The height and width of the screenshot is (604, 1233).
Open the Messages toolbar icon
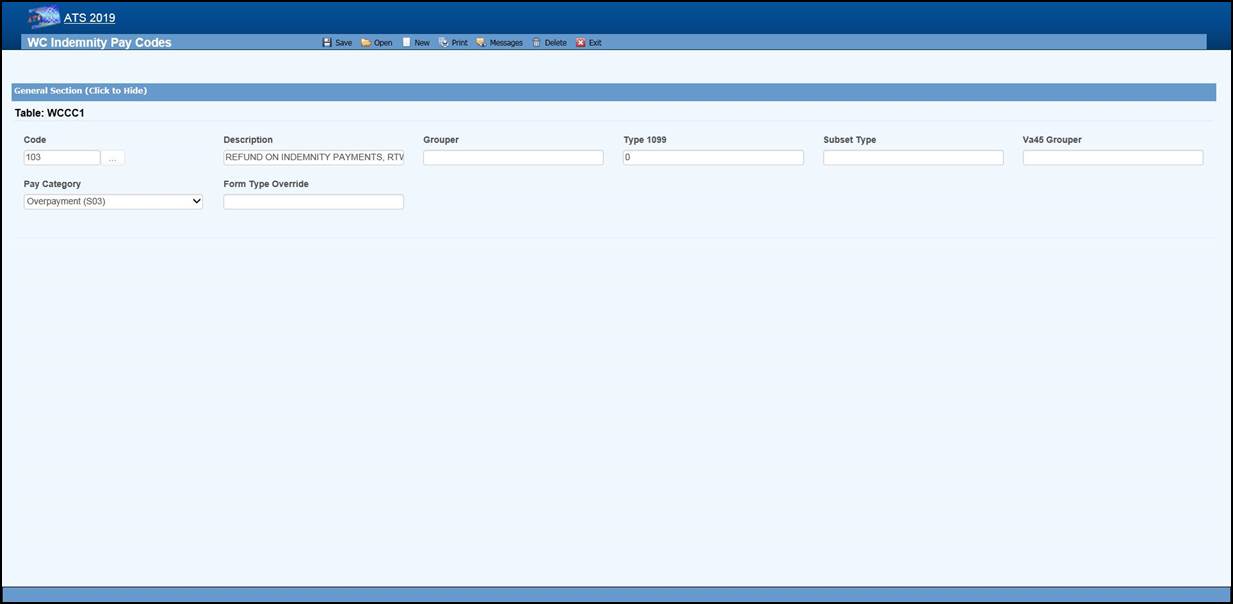tap(481, 43)
